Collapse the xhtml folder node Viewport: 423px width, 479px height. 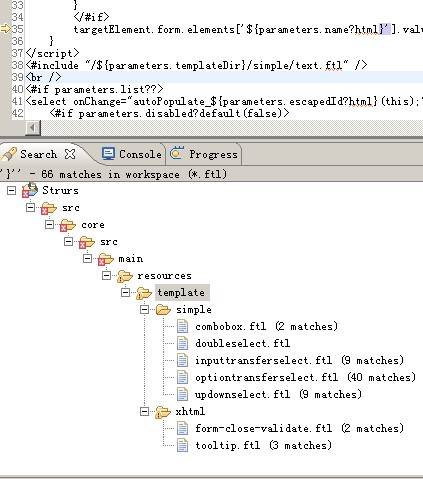144,411
